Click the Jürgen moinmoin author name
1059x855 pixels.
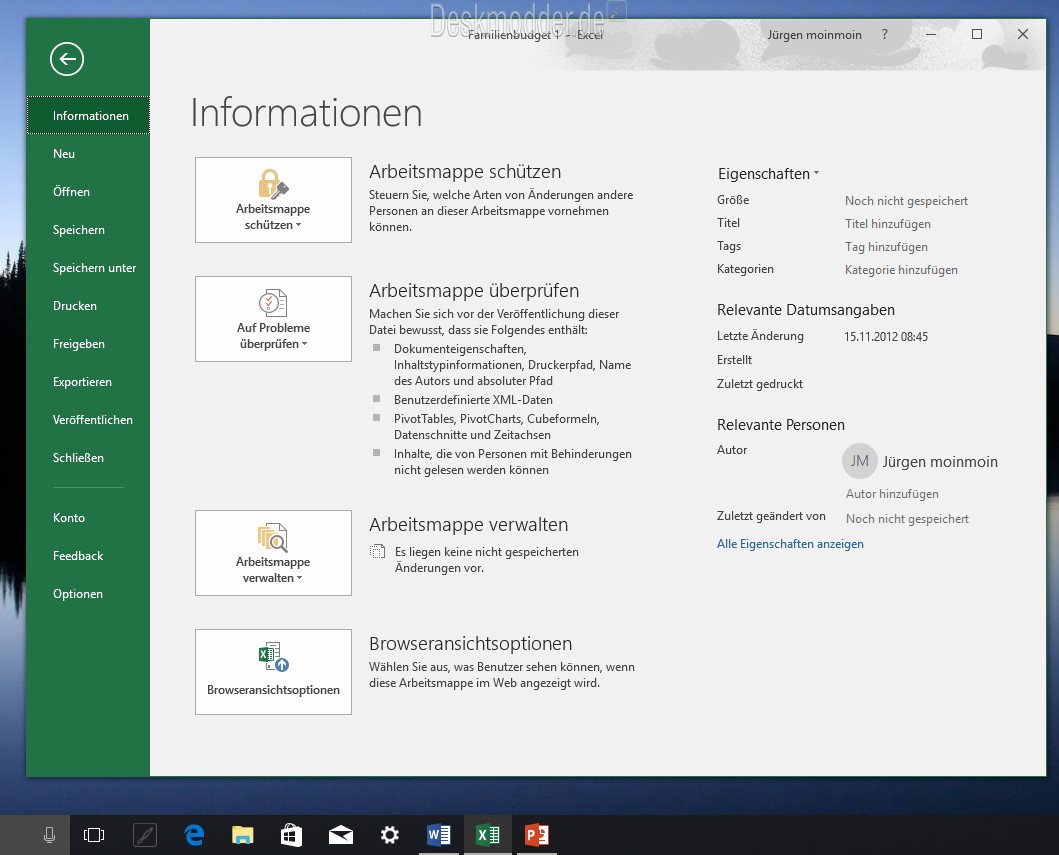tap(939, 462)
